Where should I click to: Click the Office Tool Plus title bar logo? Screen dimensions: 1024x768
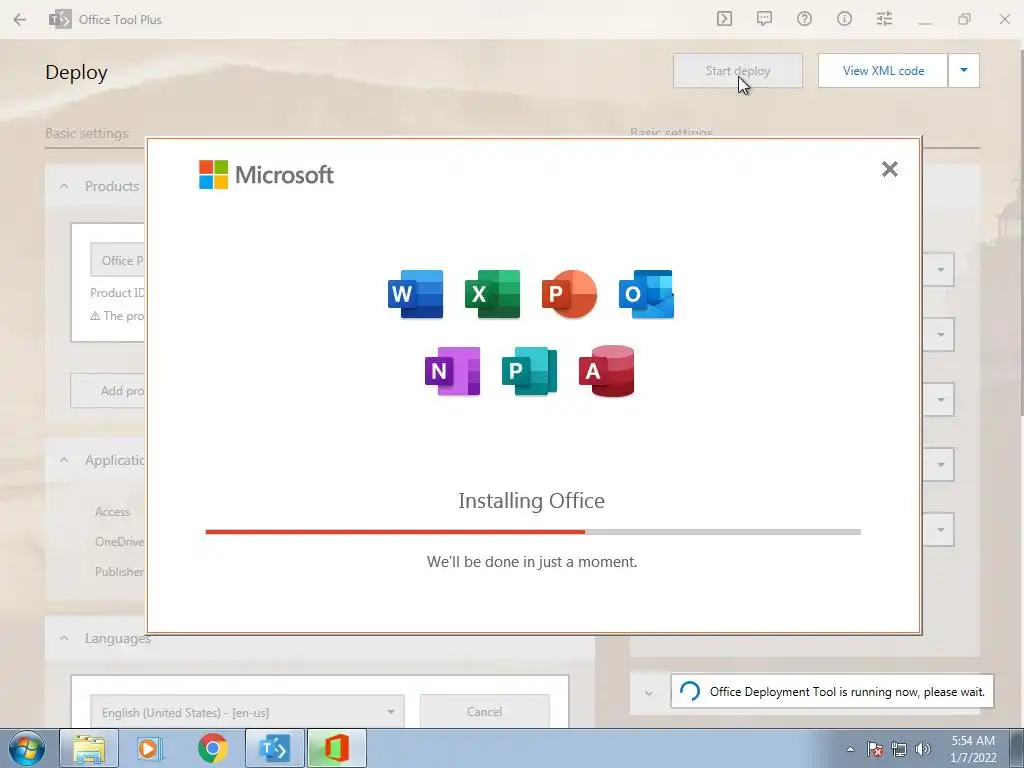pyautogui.click(x=60, y=20)
